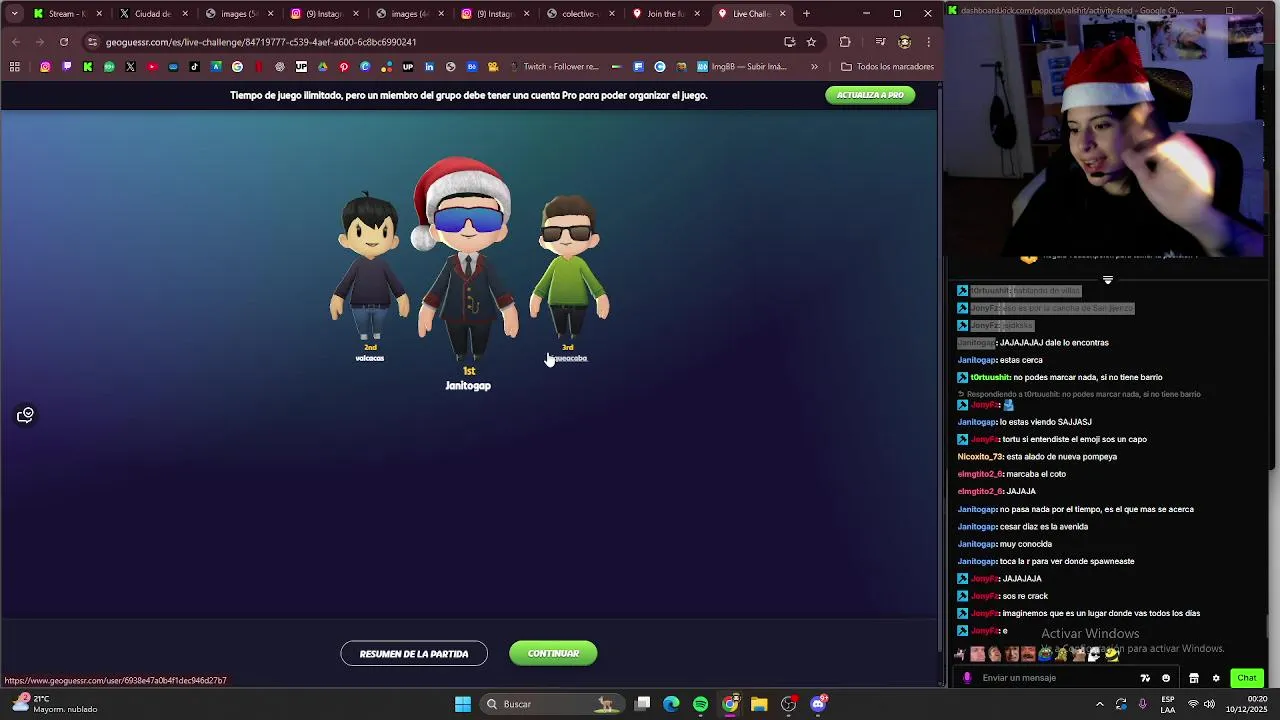The height and width of the screenshot is (720, 1280).
Task: Open Twitch Follower bookmark
Action: pos(553,67)
